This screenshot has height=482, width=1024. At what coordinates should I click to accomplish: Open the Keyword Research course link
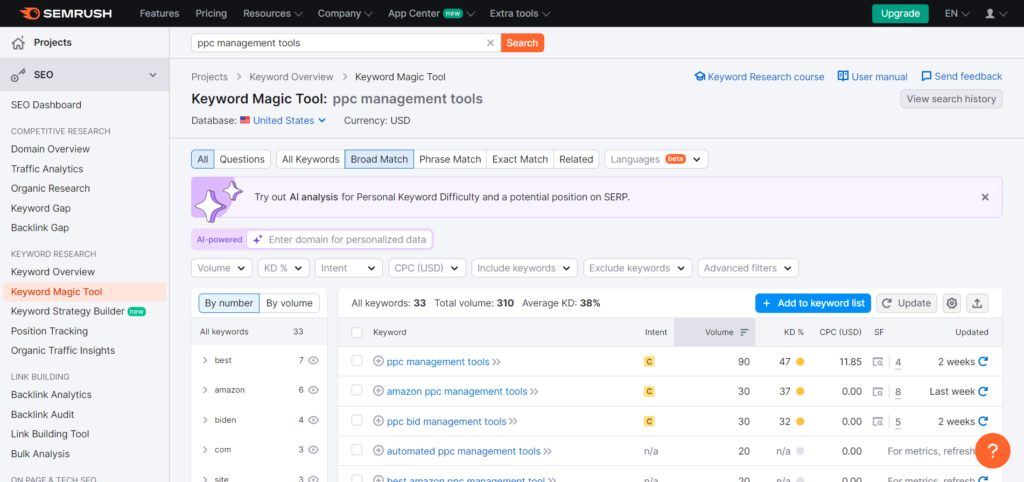[760, 76]
